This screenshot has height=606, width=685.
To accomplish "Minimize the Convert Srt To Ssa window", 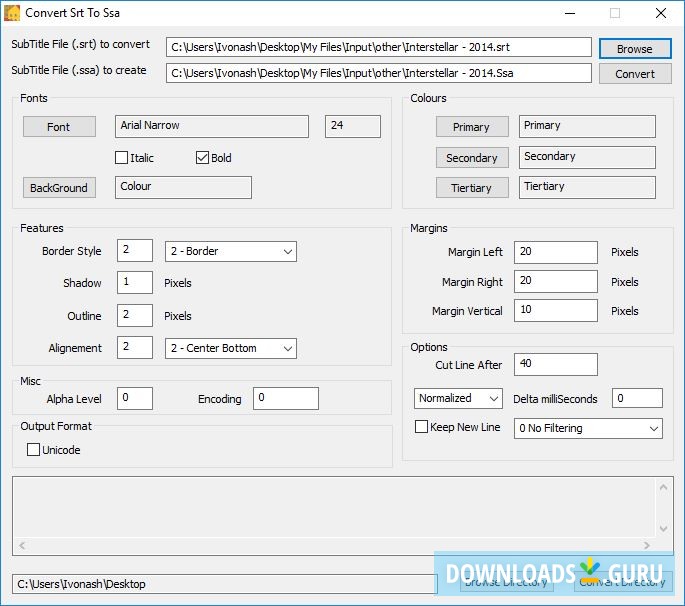I will pos(570,13).
